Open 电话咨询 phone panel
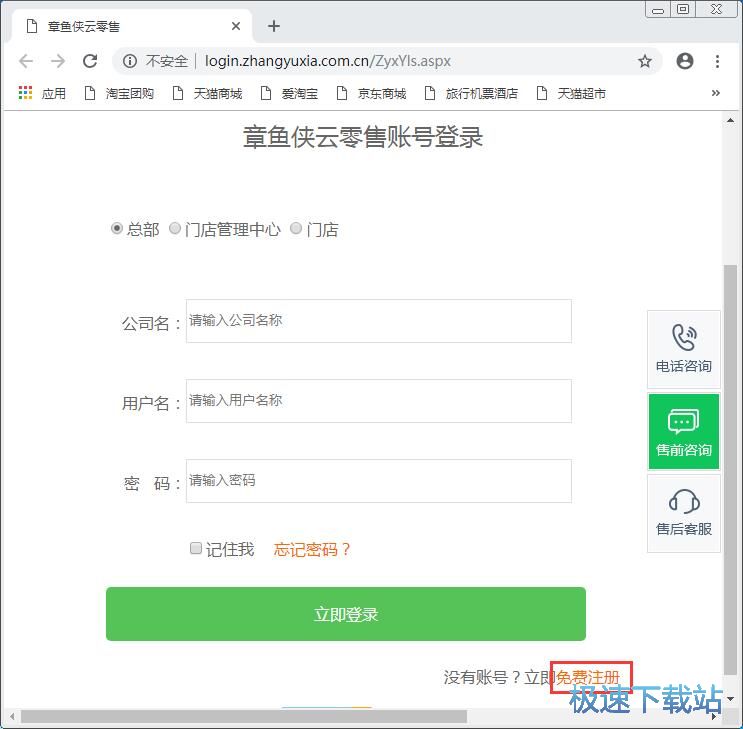This screenshot has width=743, height=729. coord(684,349)
